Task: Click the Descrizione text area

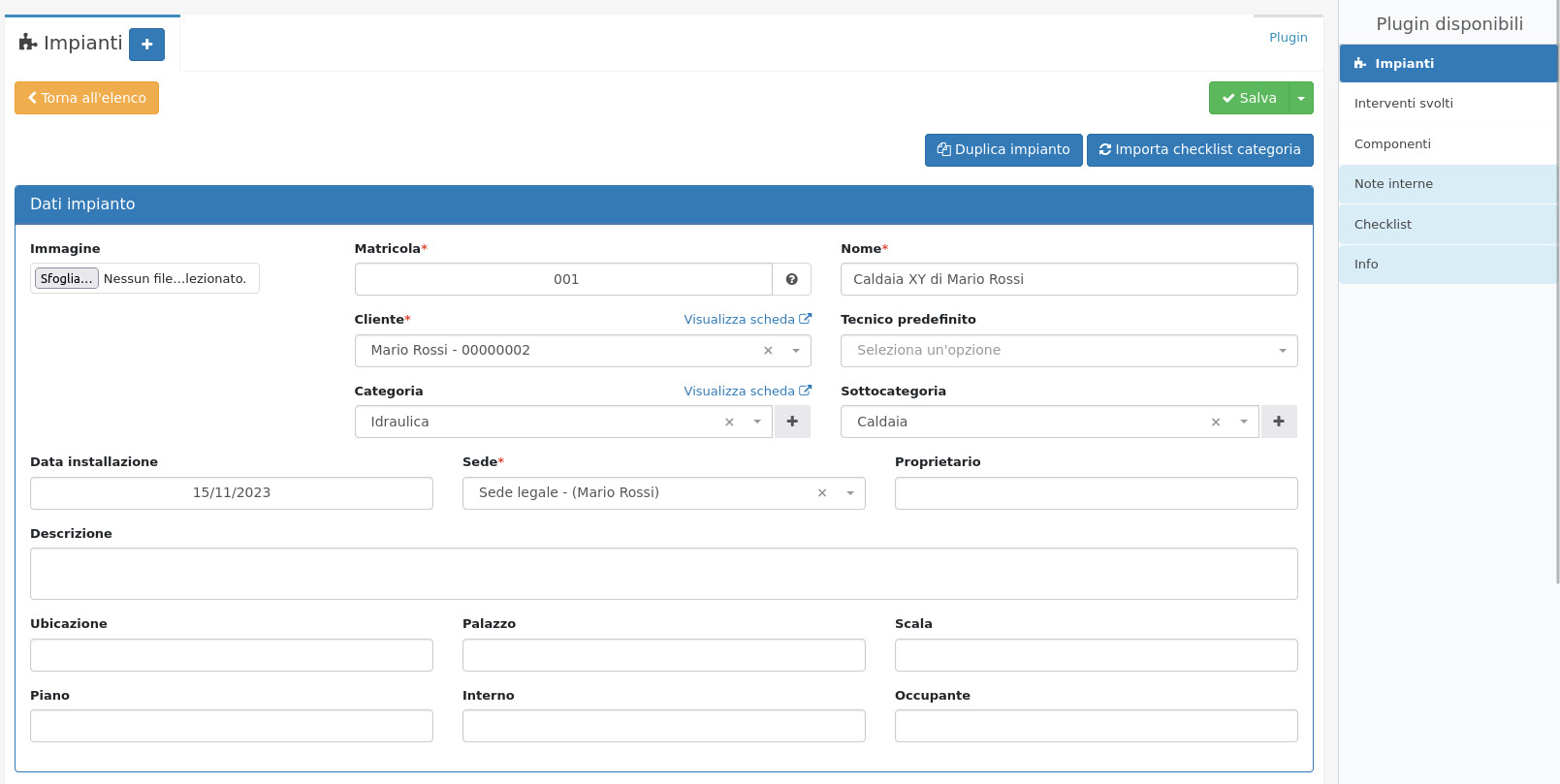Action: point(663,574)
